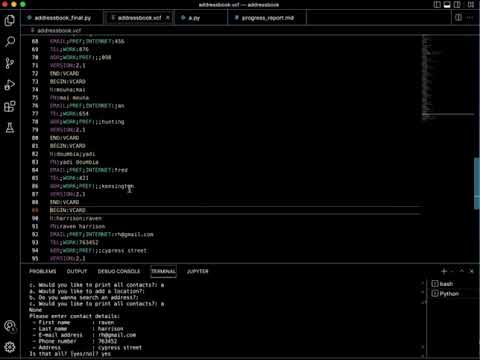Open the Search view in activity bar
The width and height of the screenshot is (480, 360).
coord(10,42)
